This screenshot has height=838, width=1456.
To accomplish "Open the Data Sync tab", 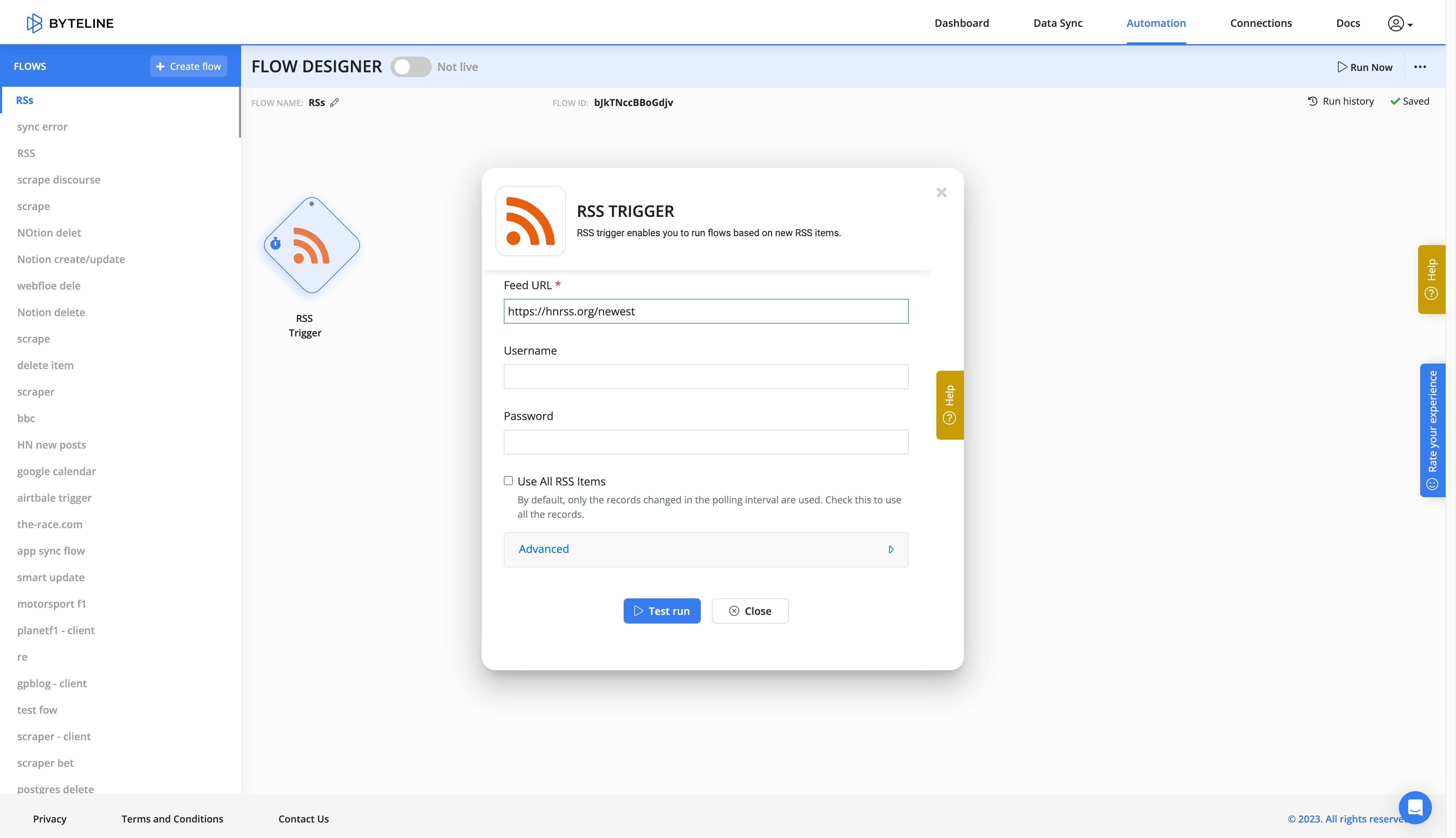I will (x=1058, y=23).
